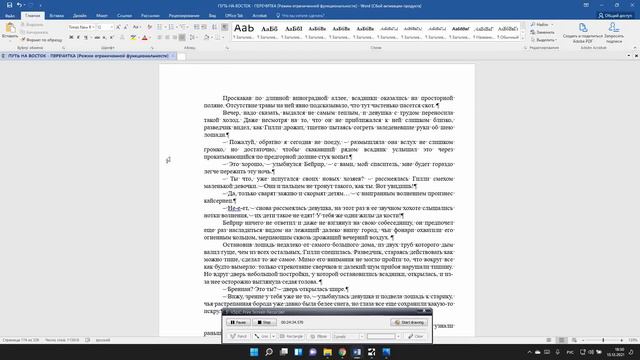Apply underline formatting (Ч)
640x360 pixels.
[86, 38]
